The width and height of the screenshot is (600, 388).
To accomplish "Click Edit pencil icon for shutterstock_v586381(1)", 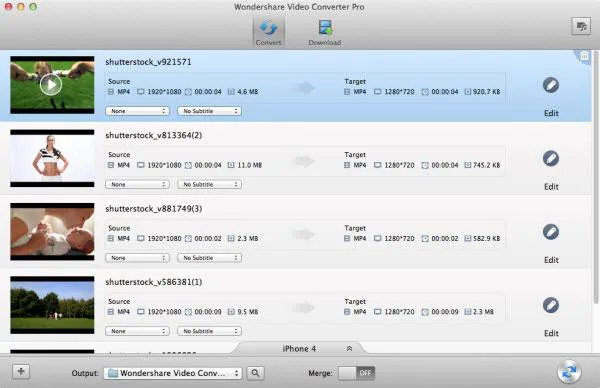I will tap(551, 305).
